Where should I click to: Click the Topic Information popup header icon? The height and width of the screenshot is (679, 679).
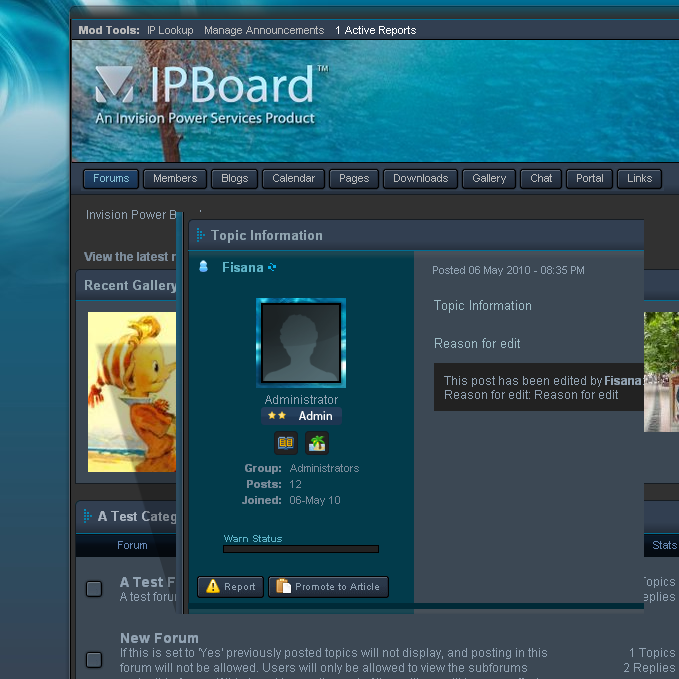(x=200, y=235)
